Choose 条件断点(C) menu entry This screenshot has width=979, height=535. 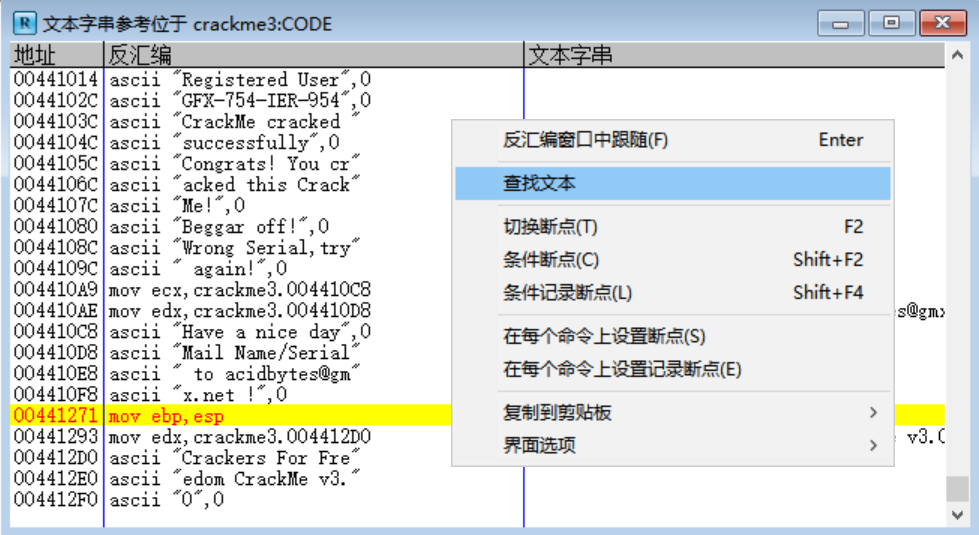tap(673, 260)
